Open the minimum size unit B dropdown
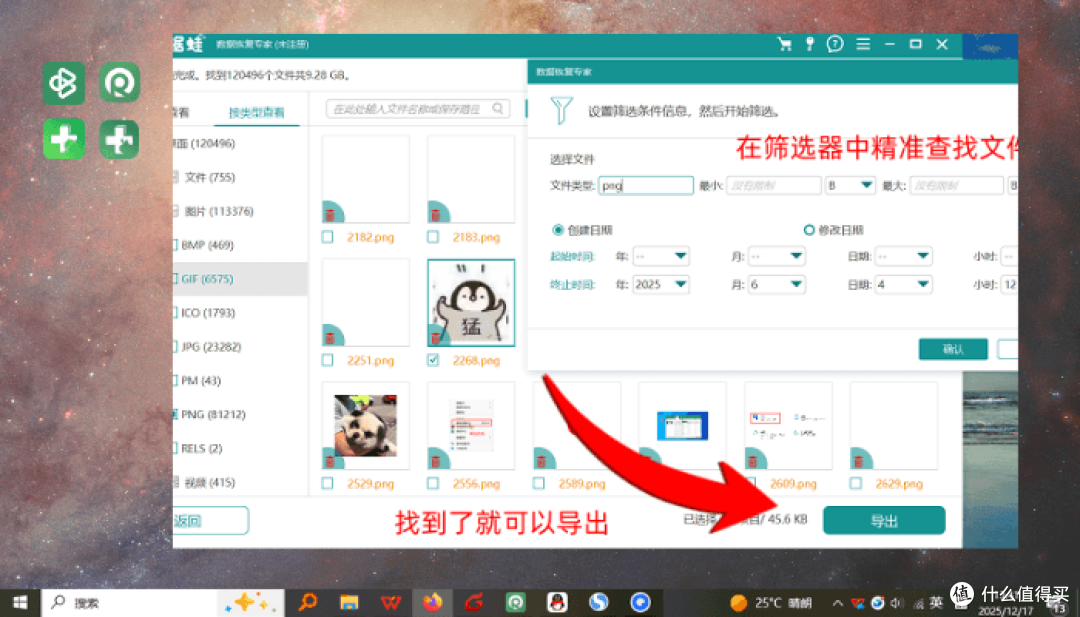The width and height of the screenshot is (1080, 617). tap(851, 185)
